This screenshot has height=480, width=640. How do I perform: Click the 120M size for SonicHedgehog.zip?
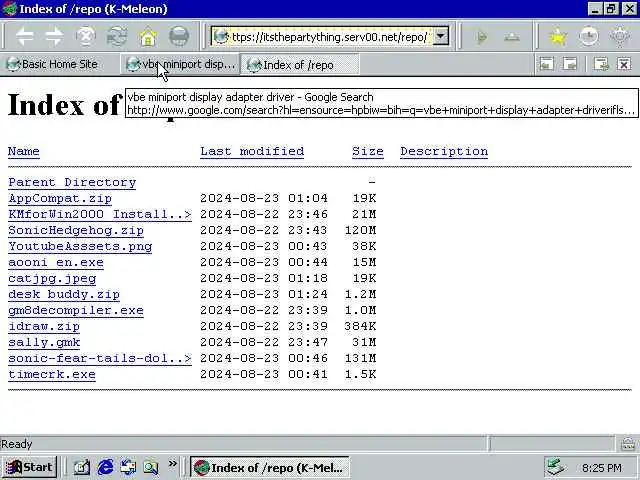360,230
